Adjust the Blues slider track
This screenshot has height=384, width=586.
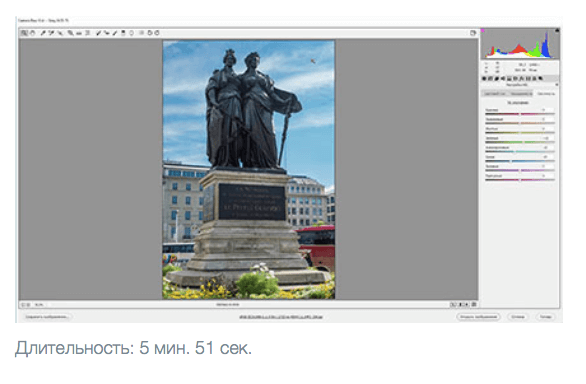[519, 161]
